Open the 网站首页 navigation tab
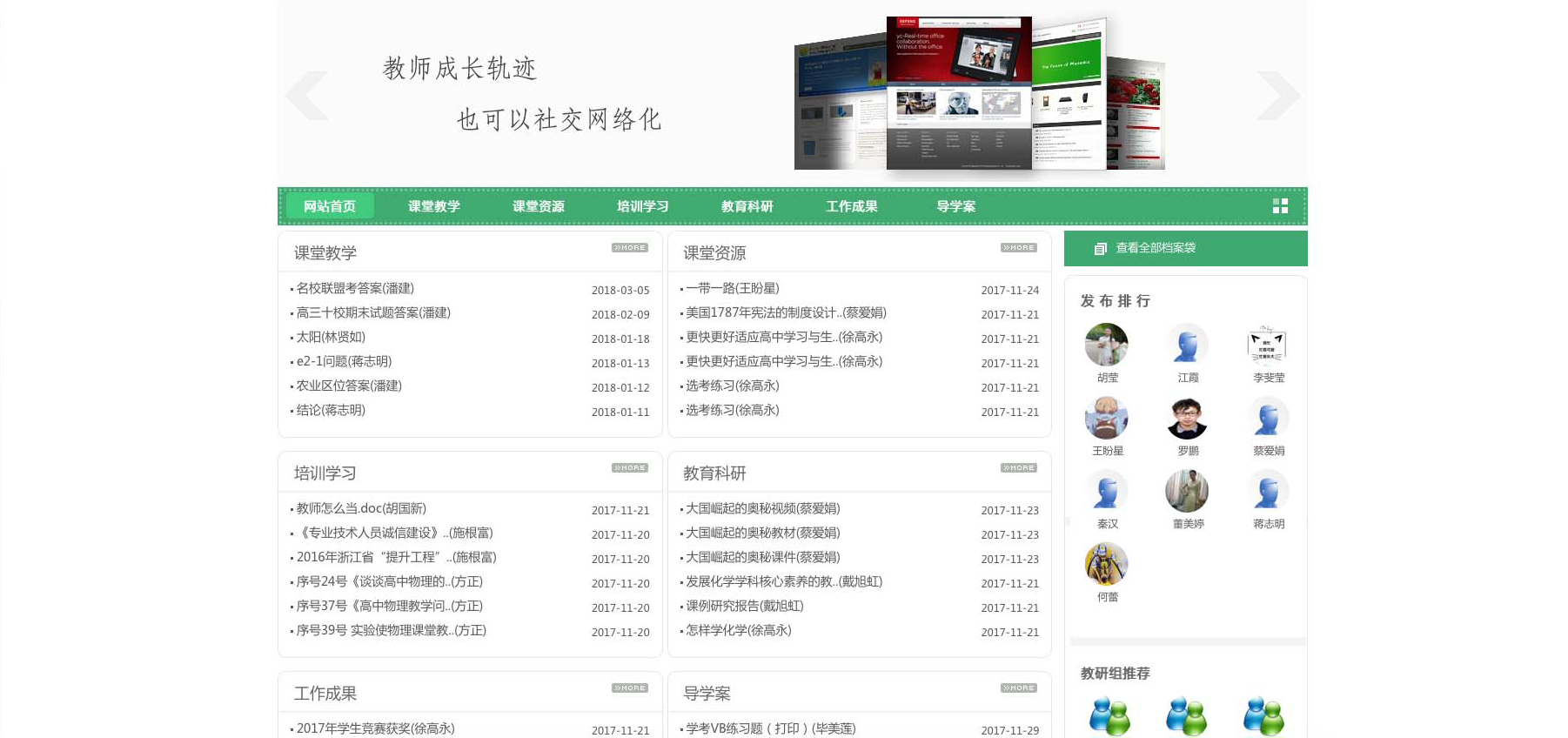 pyautogui.click(x=330, y=206)
